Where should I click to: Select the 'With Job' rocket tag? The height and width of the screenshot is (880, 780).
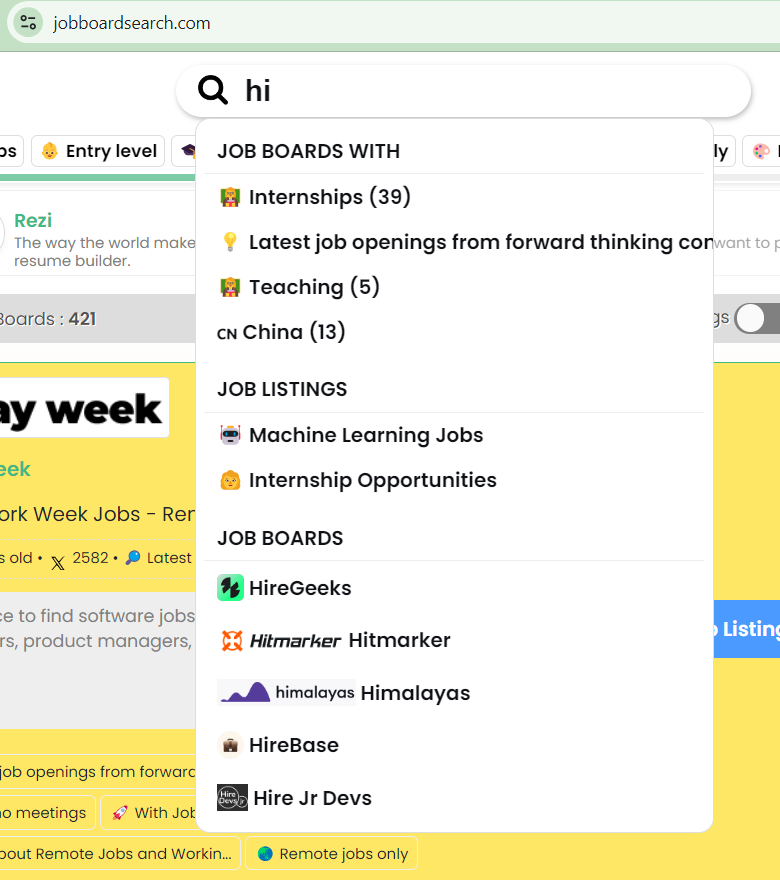click(148, 812)
